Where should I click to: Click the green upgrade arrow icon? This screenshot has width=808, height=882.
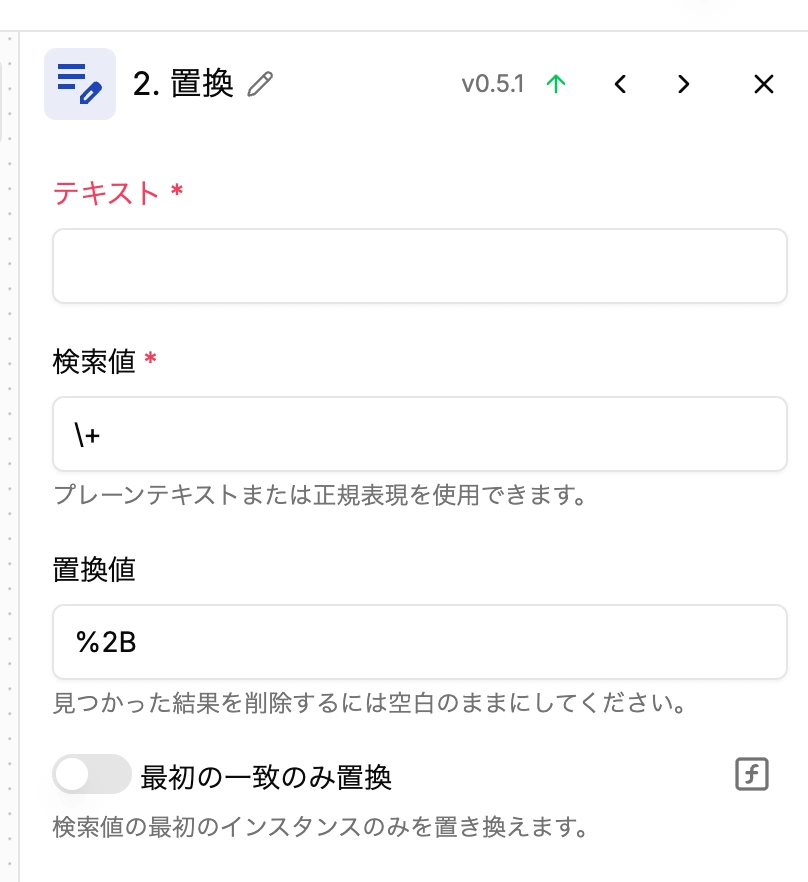(x=556, y=84)
